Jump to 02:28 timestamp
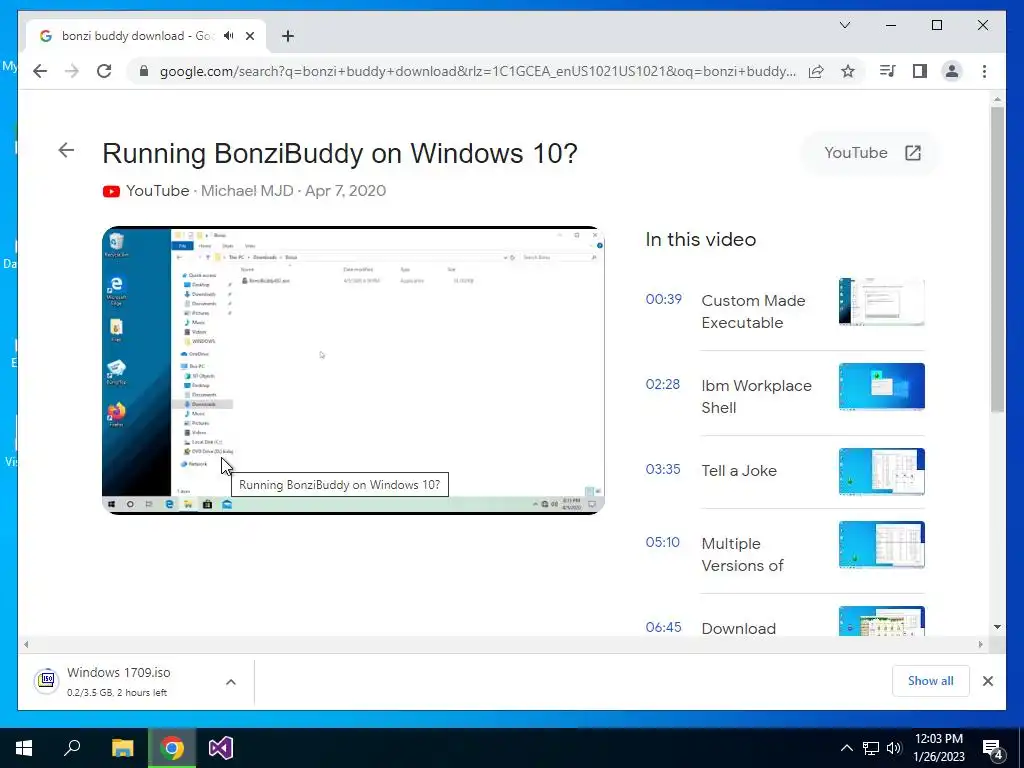The width and height of the screenshot is (1024, 768). tap(663, 384)
